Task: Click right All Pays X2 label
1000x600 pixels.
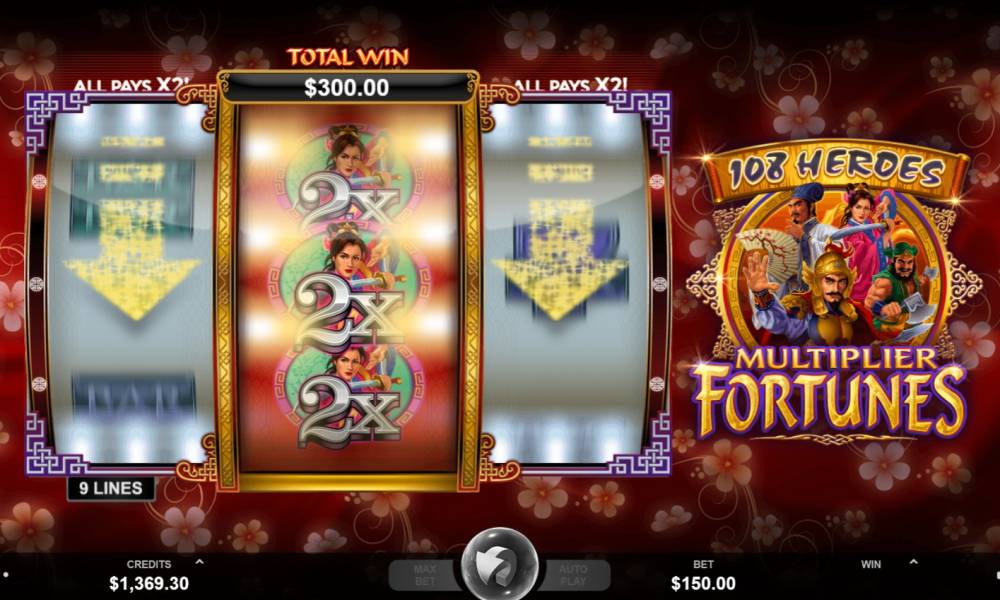Action: (570, 85)
